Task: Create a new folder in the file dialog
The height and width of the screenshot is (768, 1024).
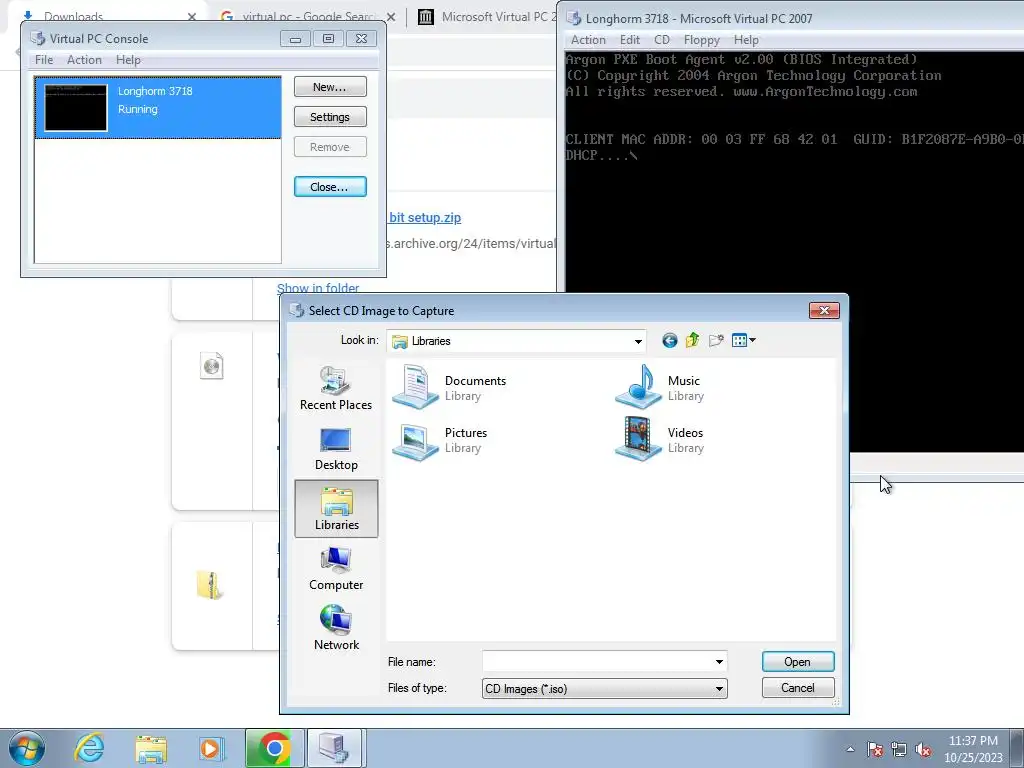Action: point(716,340)
